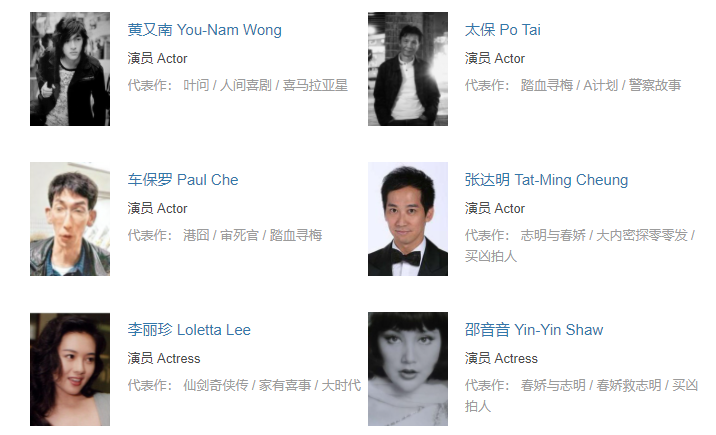The width and height of the screenshot is (716, 435).
Task: Click the photo beside 太保 Po Tai
Action: click(x=408, y=69)
